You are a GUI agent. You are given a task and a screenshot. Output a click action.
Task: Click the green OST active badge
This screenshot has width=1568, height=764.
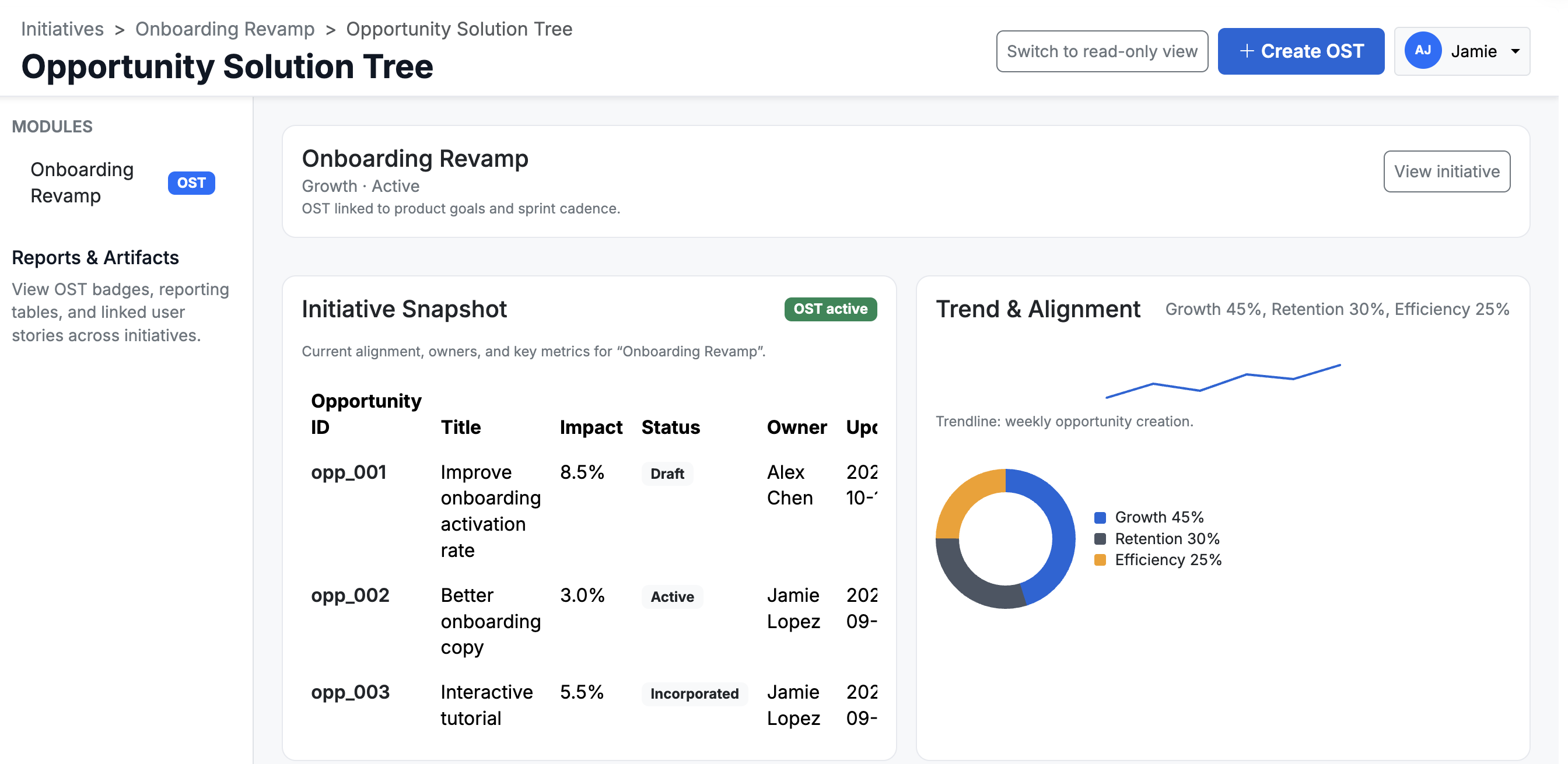tap(829, 309)
